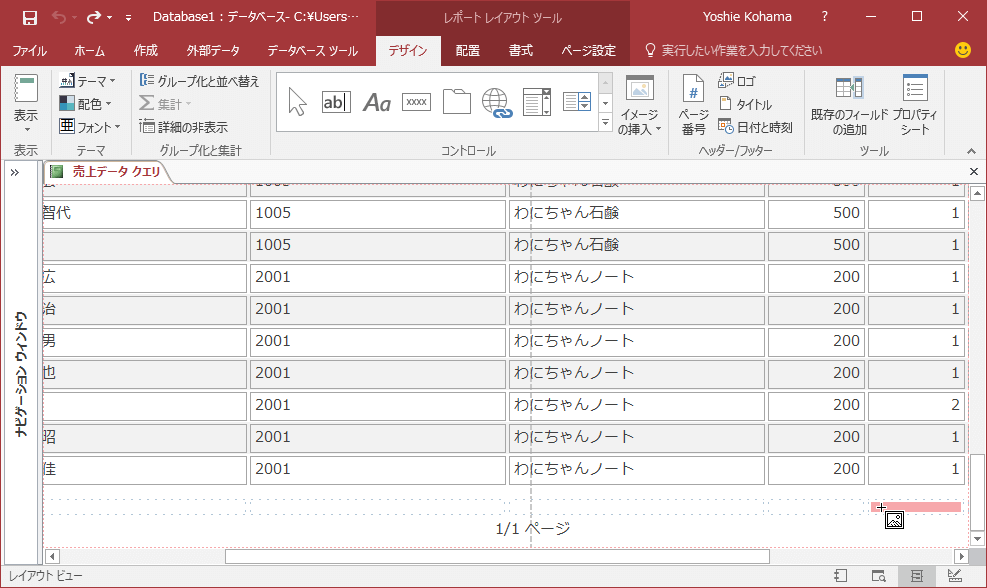Select the 売上データ クエリ document tab
987x588 pixels.
pyautogui.click(x=107, y=171)
